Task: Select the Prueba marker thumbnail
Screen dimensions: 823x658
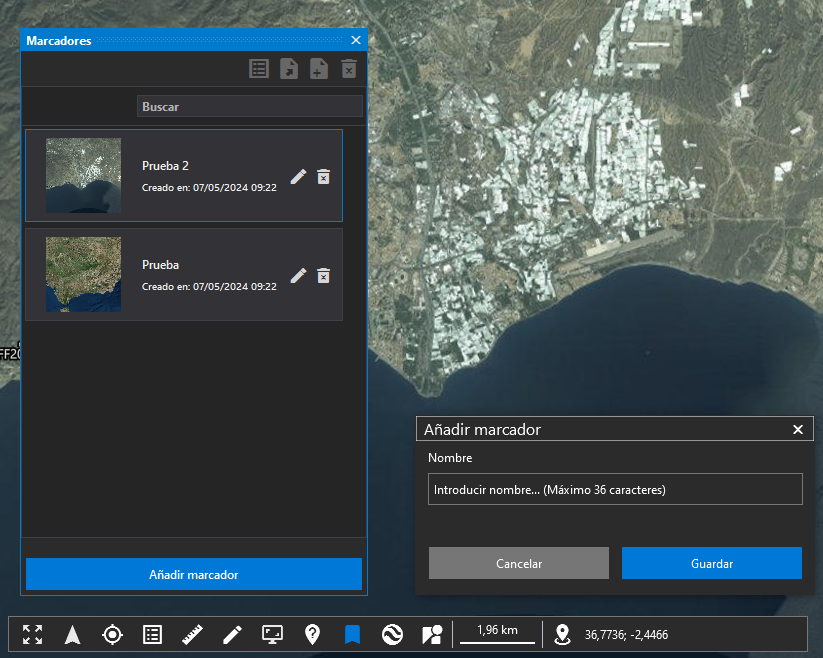Action: point(84,274)
